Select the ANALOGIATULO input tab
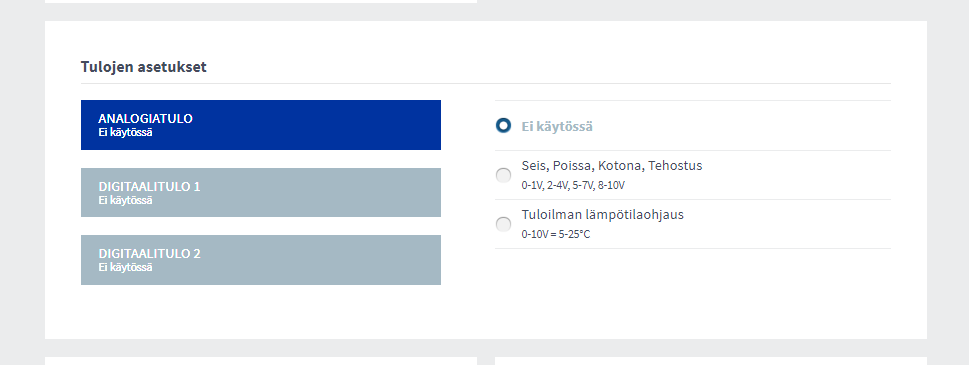 click(x=261, y=125)
